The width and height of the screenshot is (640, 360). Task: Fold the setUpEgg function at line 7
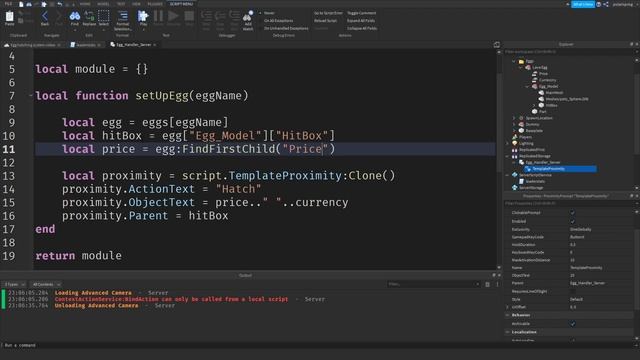point(31,96)
